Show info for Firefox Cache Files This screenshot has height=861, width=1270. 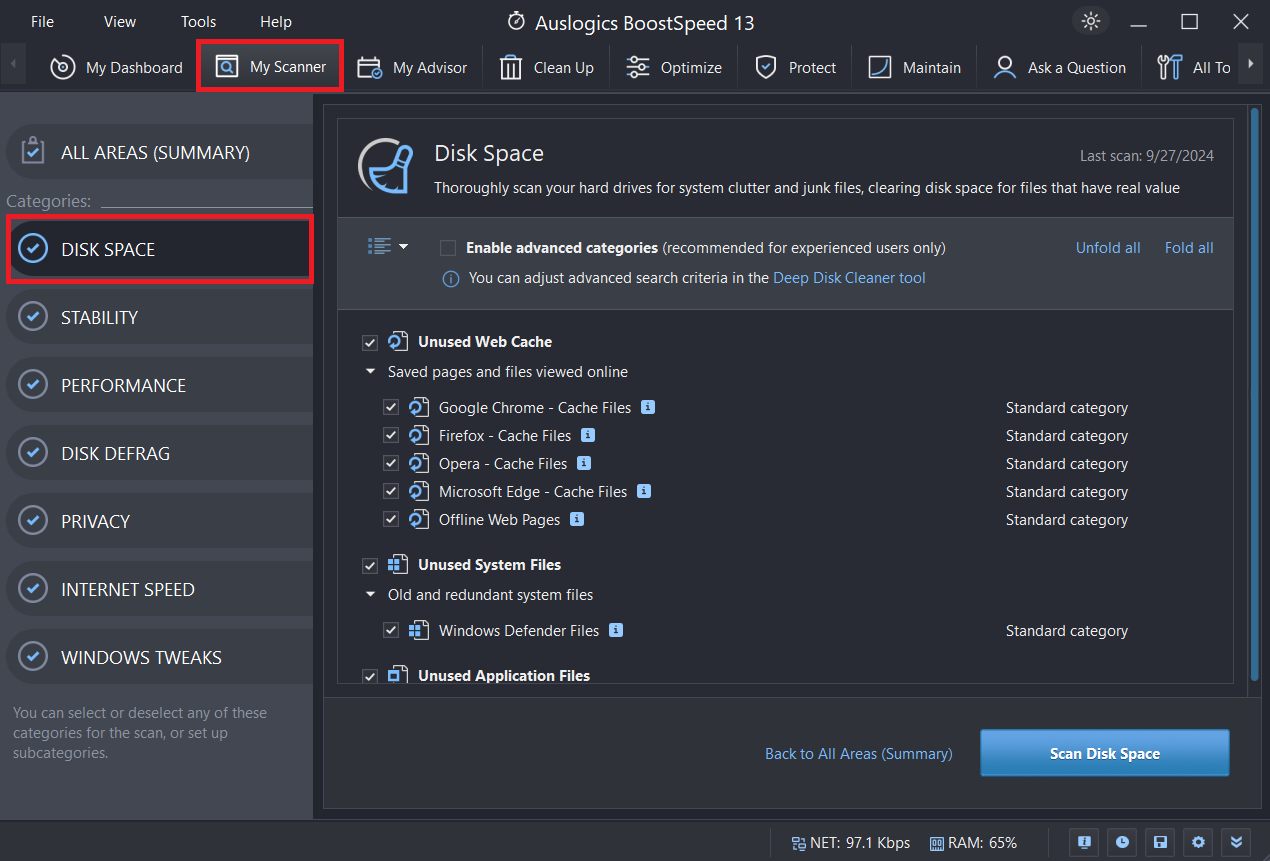pyautogui.click(x=588, y=435)
